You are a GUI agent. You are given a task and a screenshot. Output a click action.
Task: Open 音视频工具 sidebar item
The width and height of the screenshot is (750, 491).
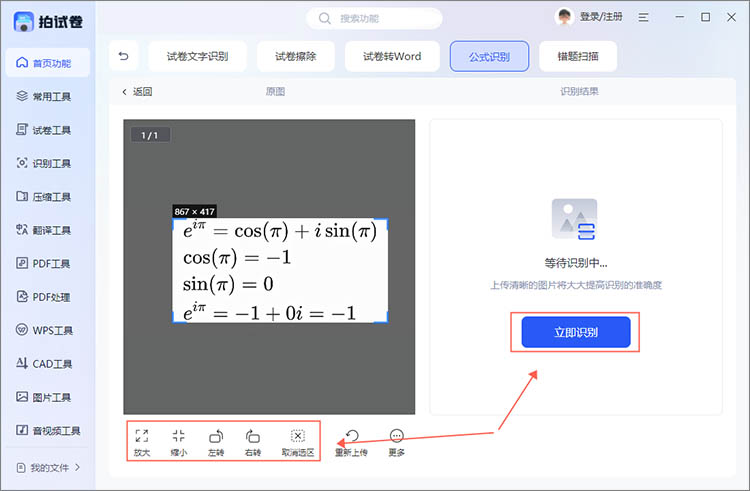point(47,431)
